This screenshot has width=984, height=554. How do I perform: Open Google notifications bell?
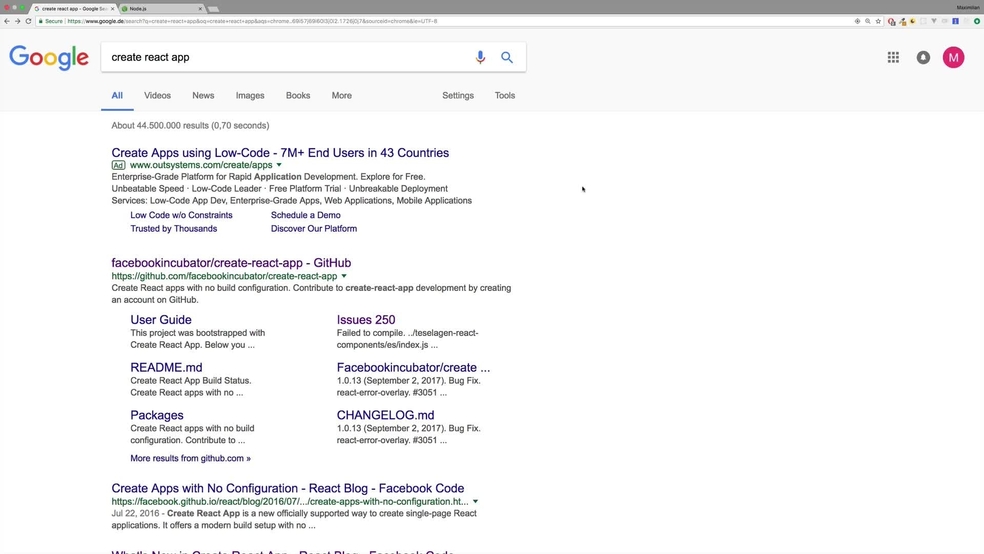tap(923, 57)
